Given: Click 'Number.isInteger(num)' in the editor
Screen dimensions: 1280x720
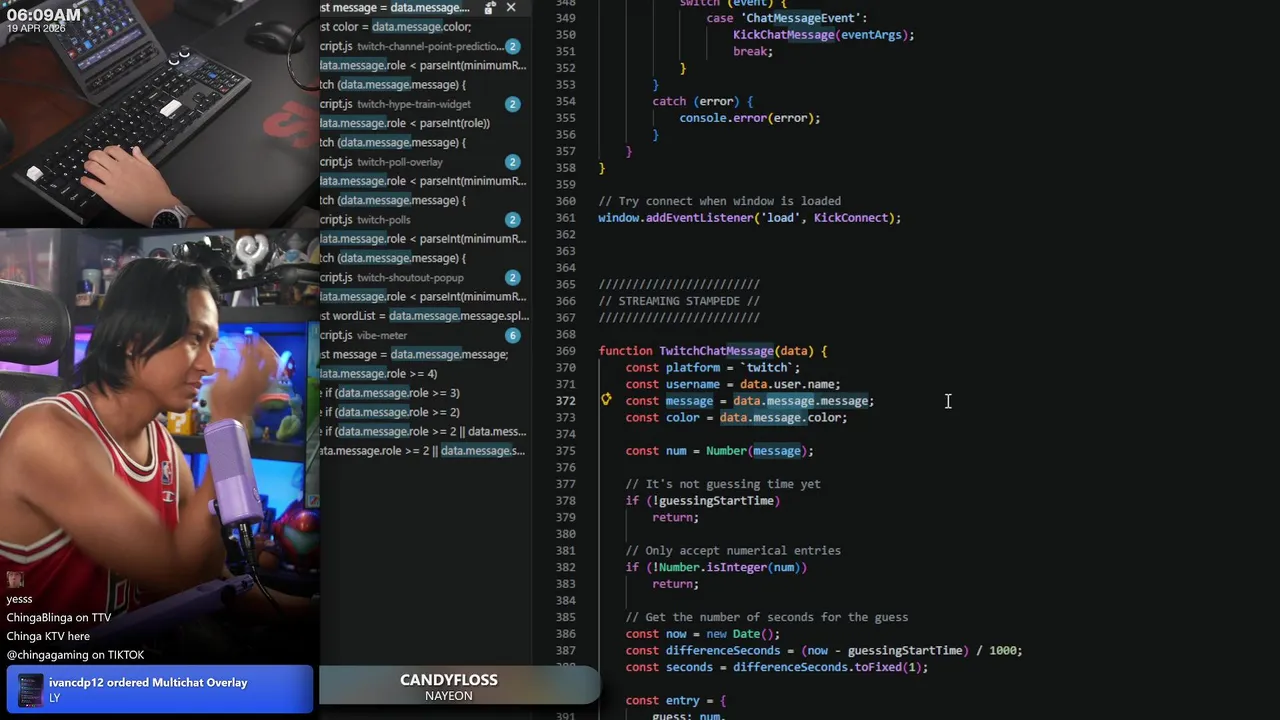Looking at the screenshot, I should pos(730,568).
